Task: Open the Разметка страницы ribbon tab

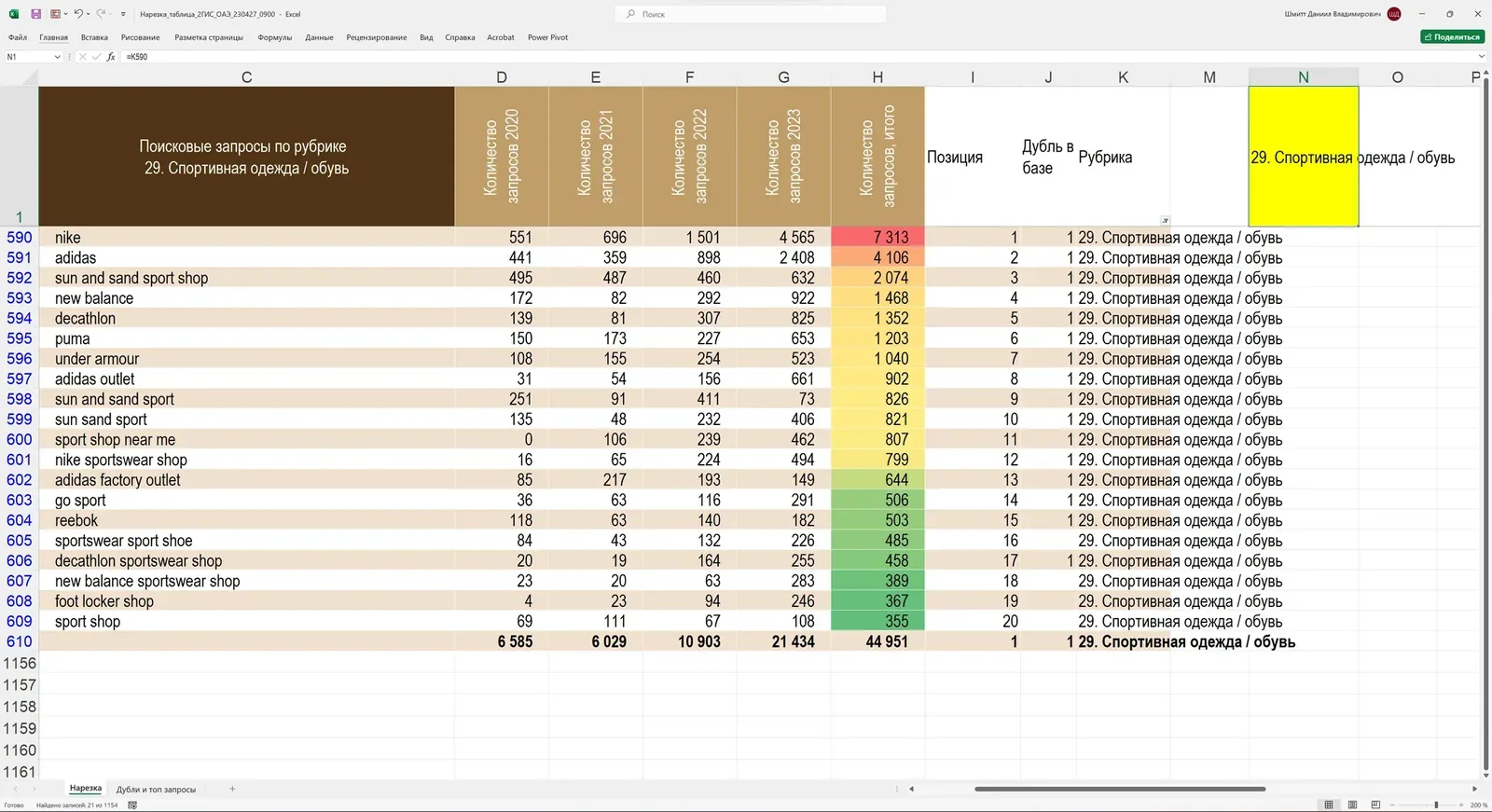Action: pyautogui.click(x=209, y=37)
